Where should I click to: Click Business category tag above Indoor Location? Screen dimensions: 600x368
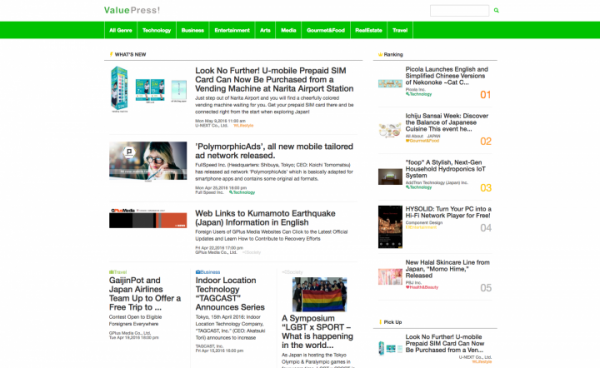[208, 272]
